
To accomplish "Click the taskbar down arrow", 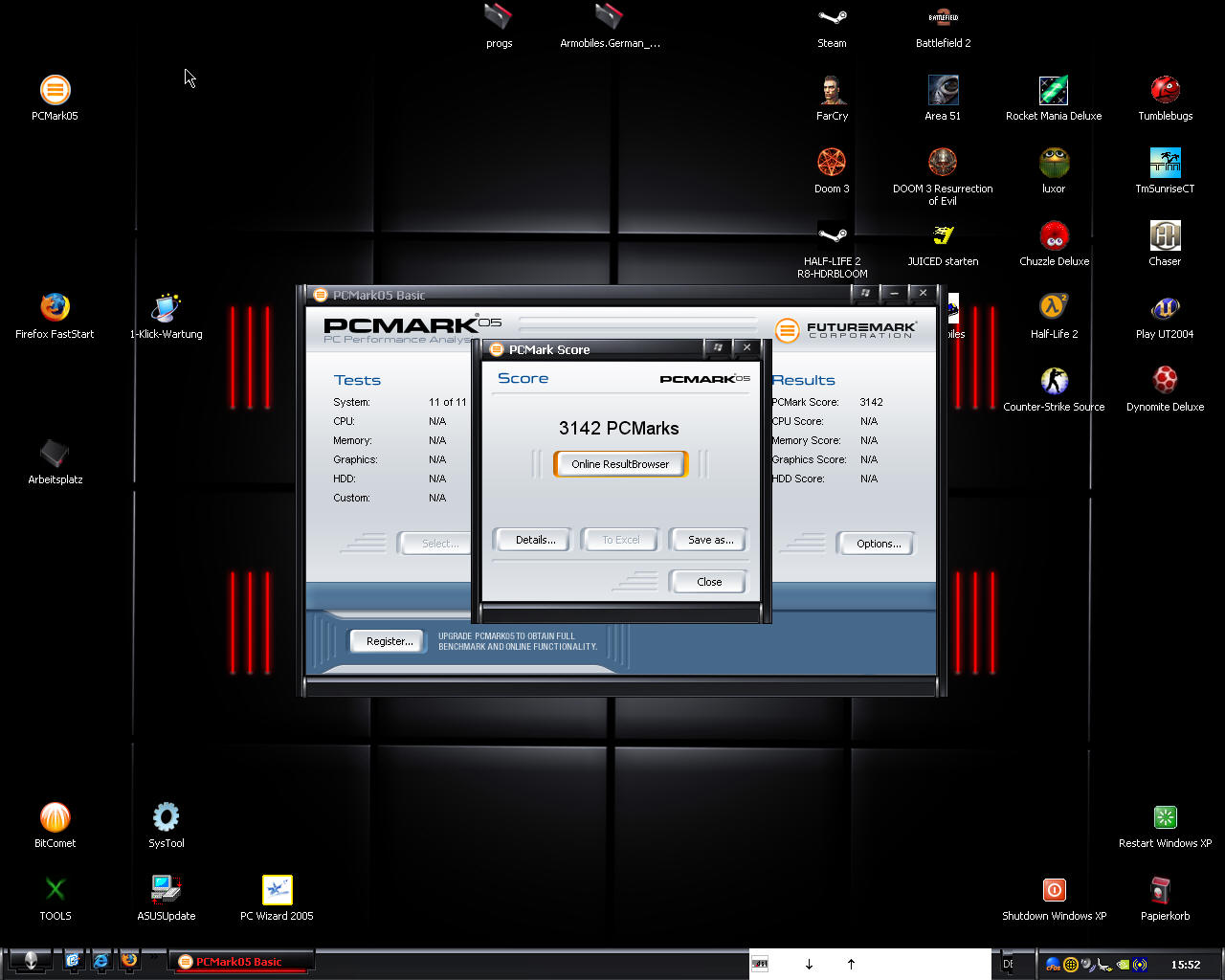I will coord(809,964).
